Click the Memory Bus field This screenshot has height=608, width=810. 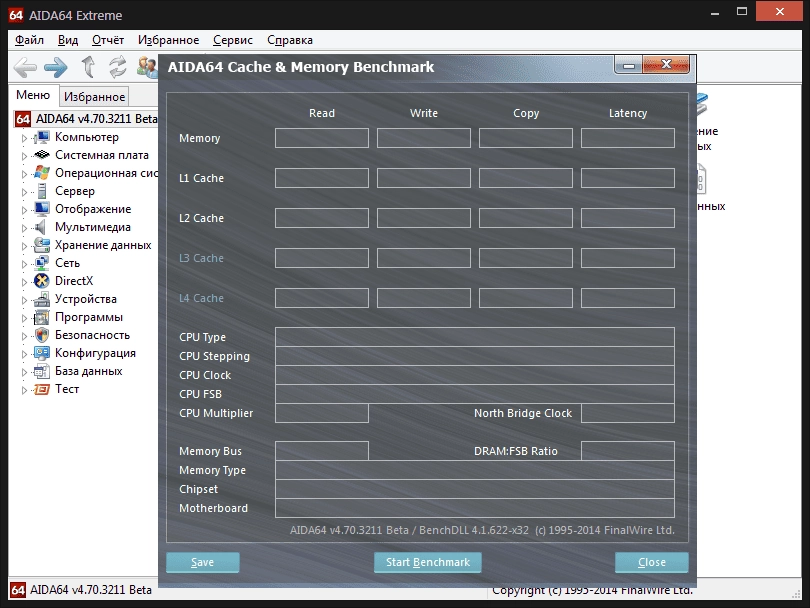(x=322, y=451)
